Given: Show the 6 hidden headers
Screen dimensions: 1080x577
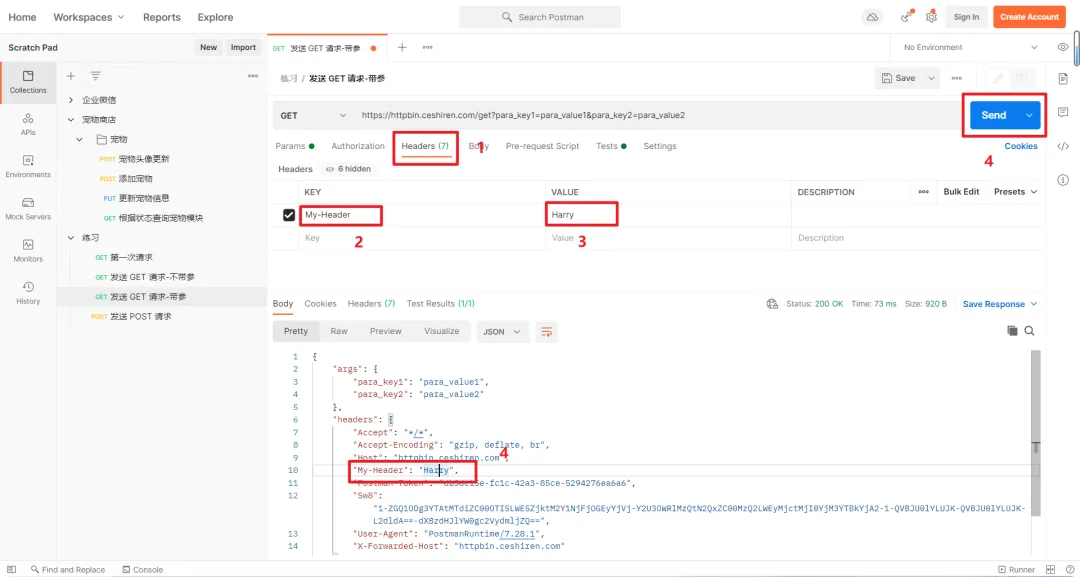Looking at the screenshot, I should click(x=348, y=169).
